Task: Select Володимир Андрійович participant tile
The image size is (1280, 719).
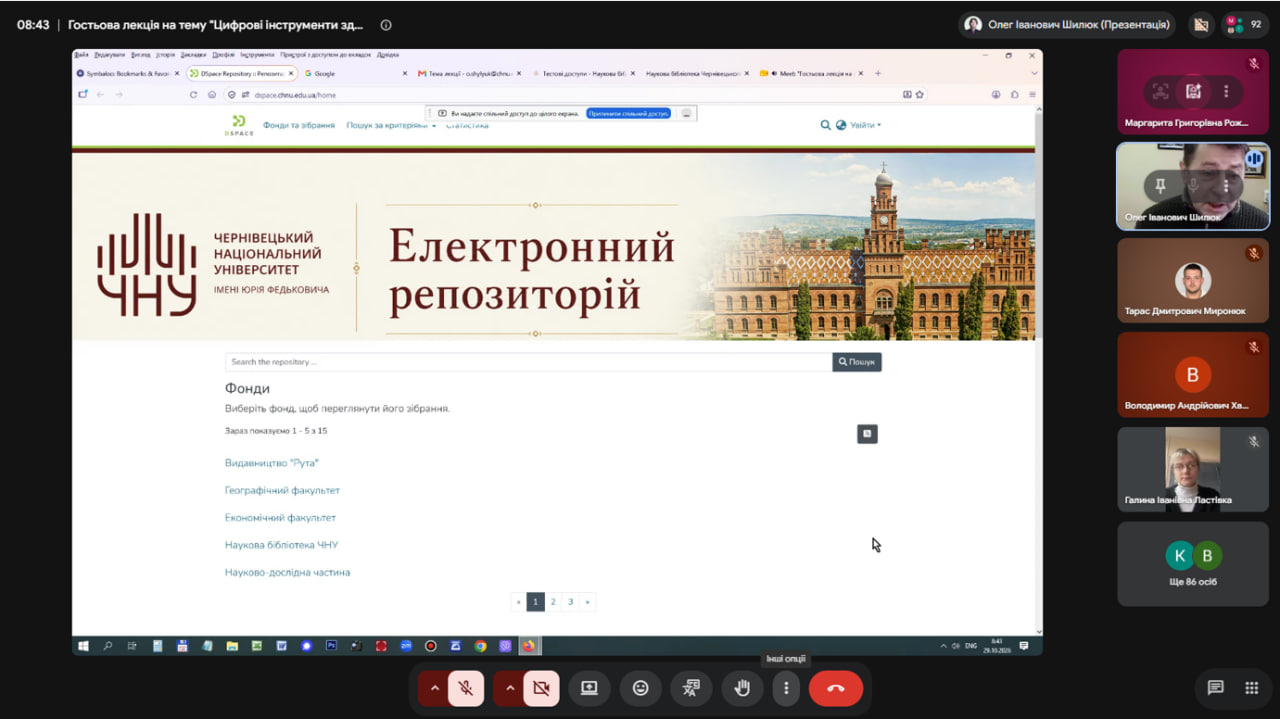Action: (x=1193, y=375)
